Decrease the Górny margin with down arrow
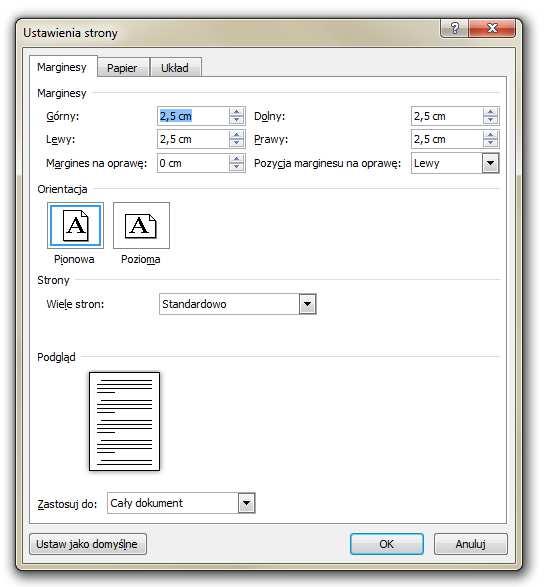This screenshot has width=555, height=587. [236, 120]
